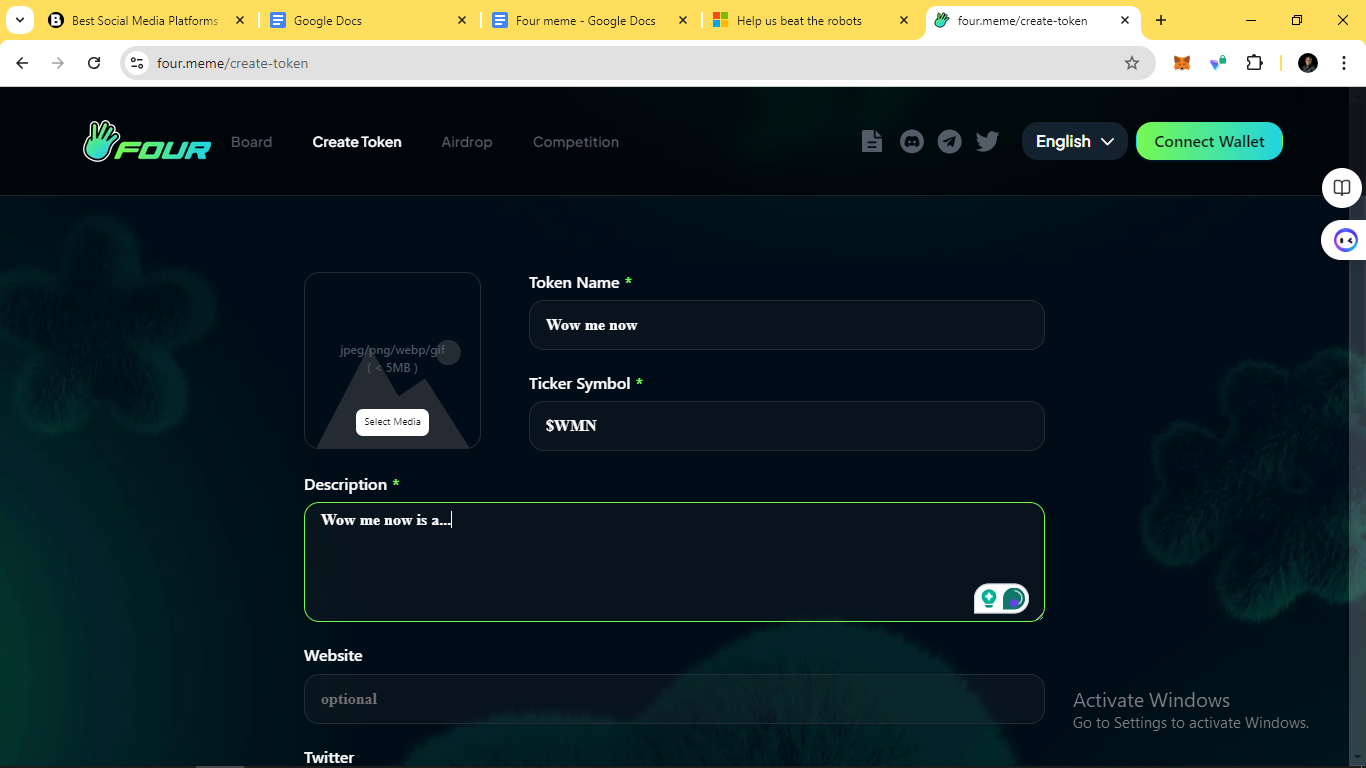Image resolution: width=1366 pixels, height=768 pixels.
Task: Go forward with the forward arrow button
Action: (58, 63)
